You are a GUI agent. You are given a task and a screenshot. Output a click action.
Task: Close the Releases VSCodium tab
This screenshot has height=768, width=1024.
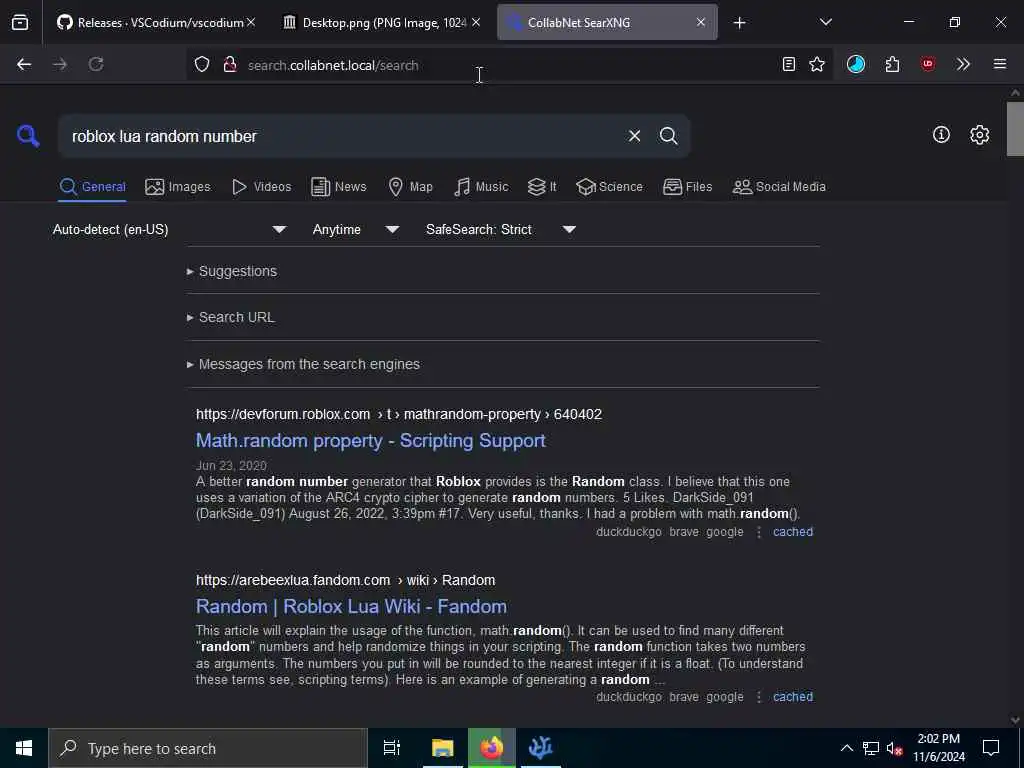[x=251, y=22]
